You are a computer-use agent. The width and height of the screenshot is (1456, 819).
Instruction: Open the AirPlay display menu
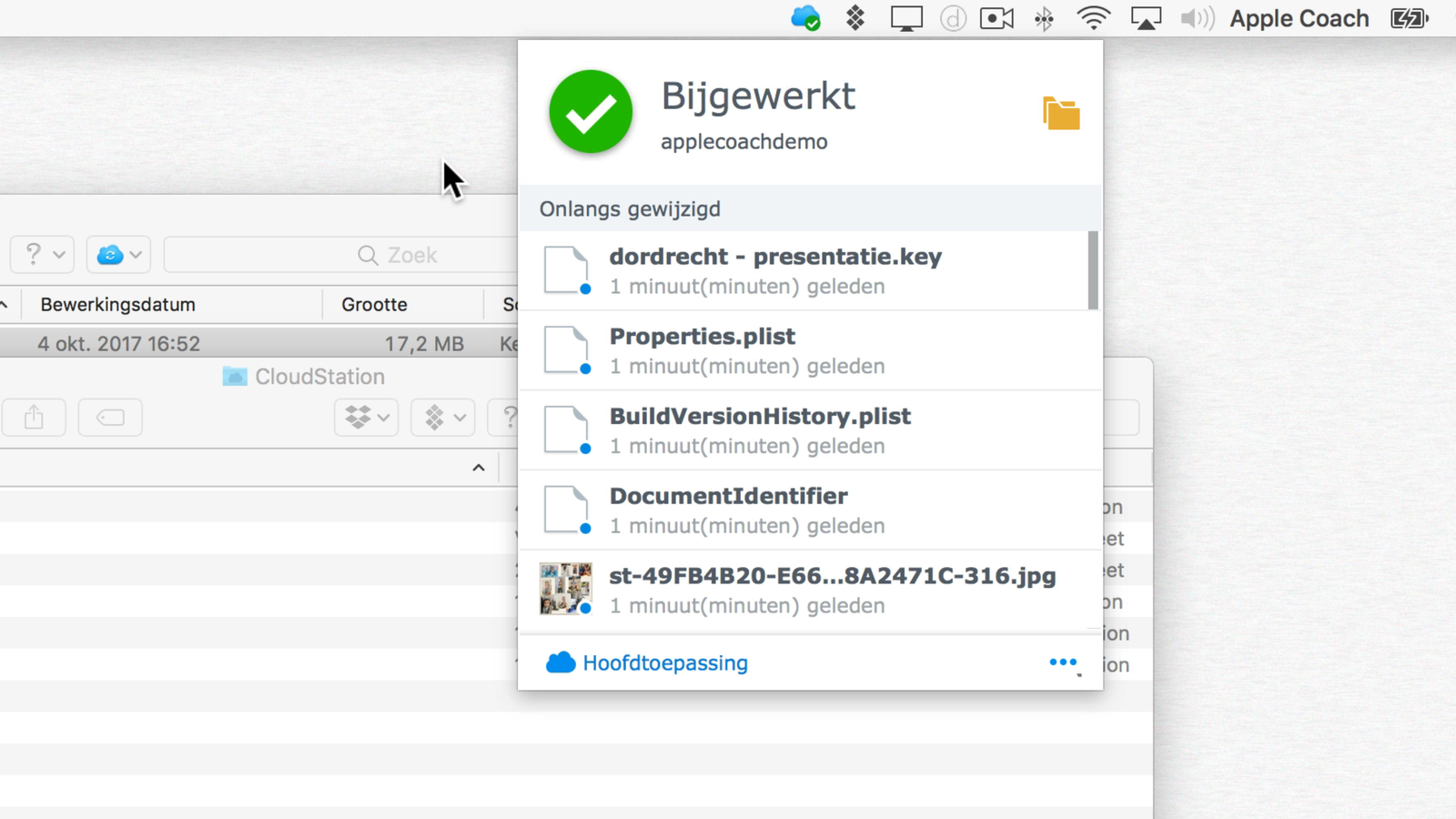coord(1146,18)
